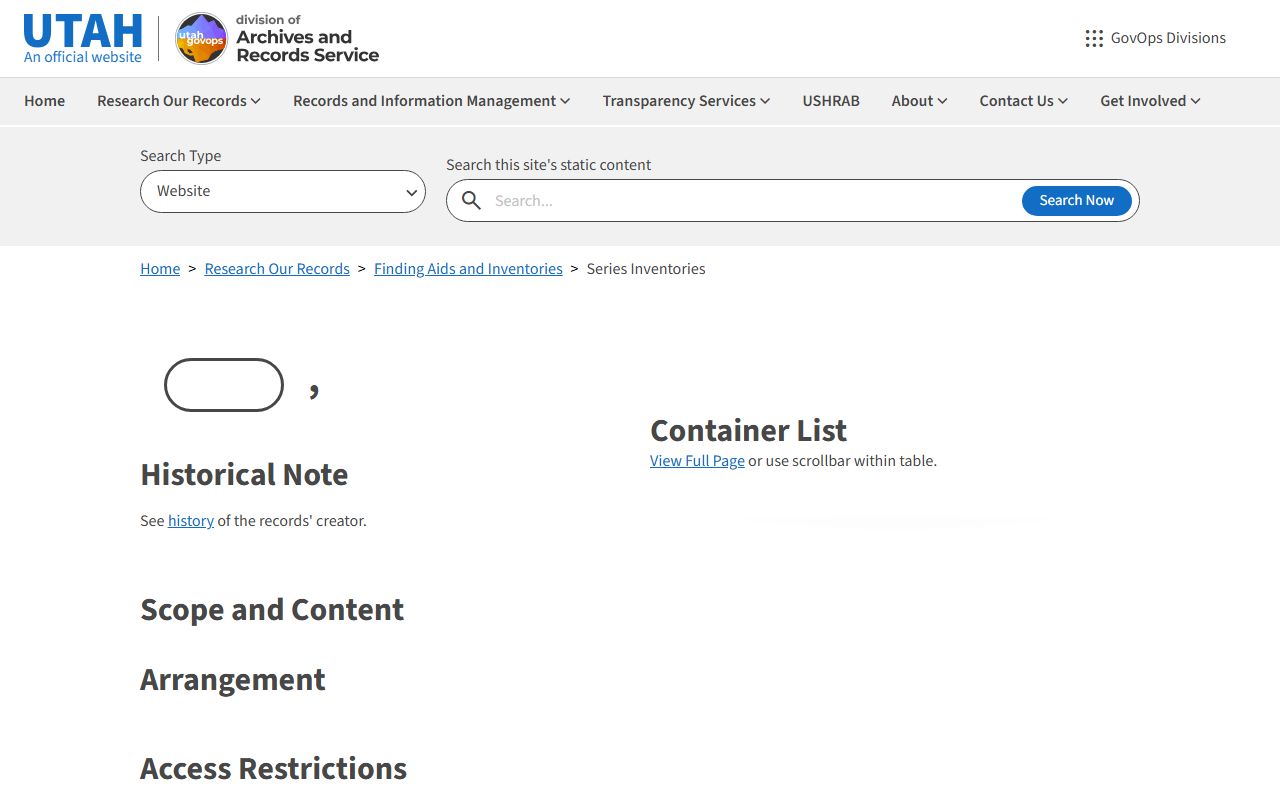Expand the Search Type Website dropdown
1280x800 pixels.
283,191
